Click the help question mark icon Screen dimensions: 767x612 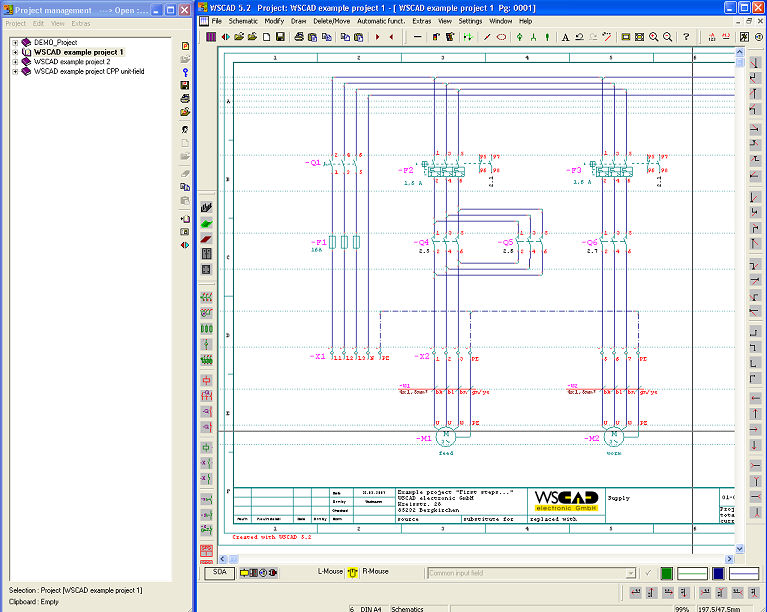686,37
